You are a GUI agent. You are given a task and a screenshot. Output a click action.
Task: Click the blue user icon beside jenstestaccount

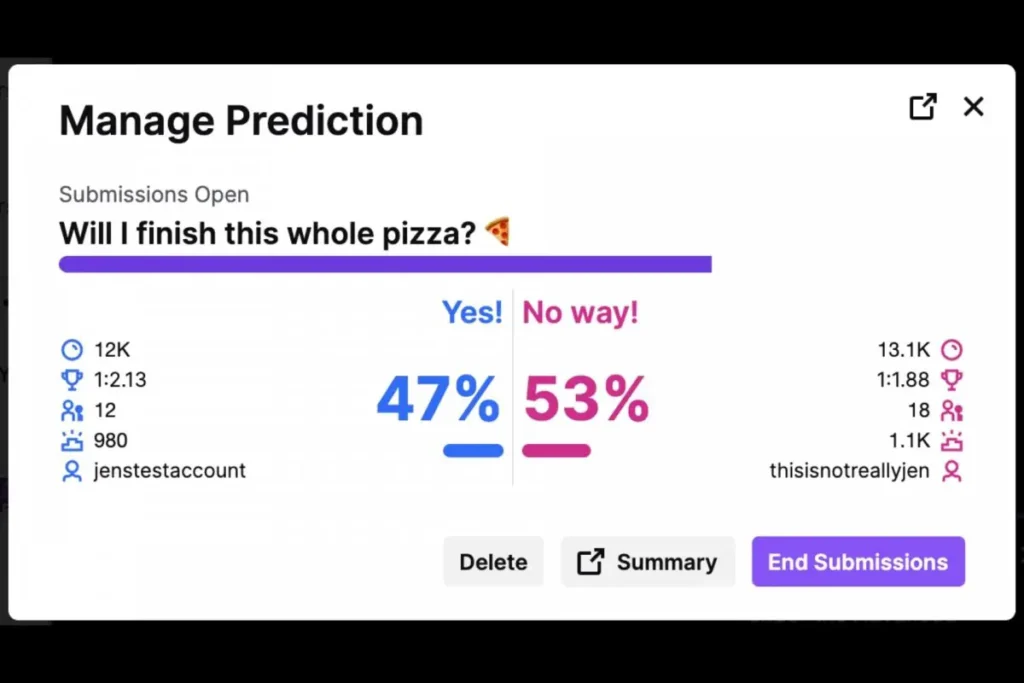point(72,471)
